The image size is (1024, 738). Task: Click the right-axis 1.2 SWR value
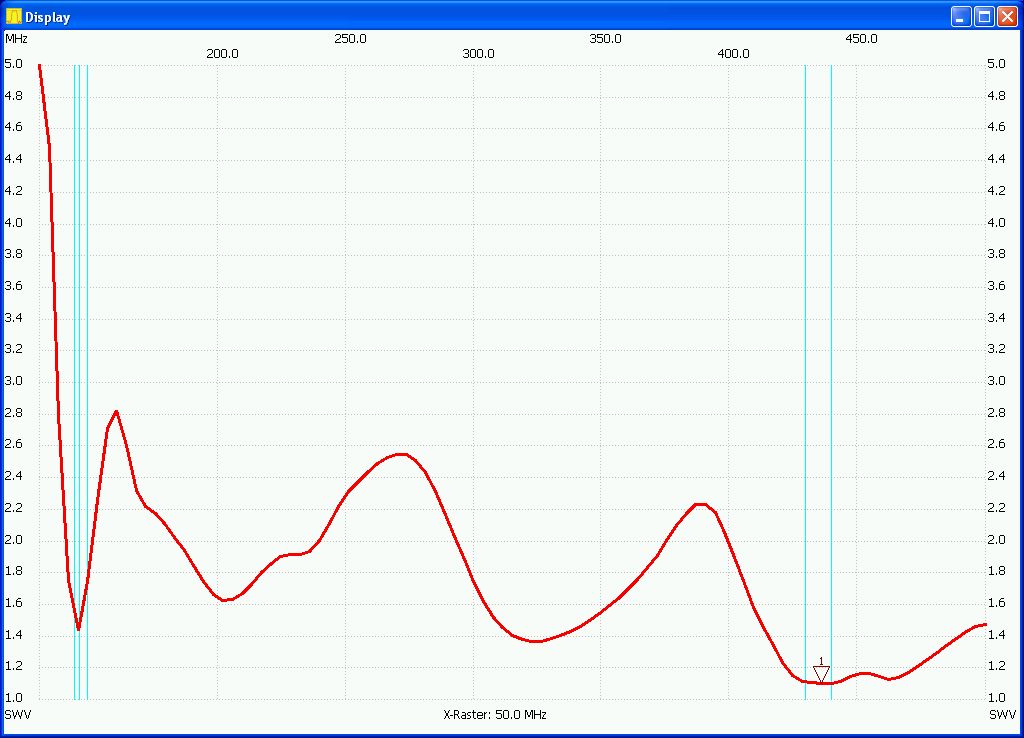pos(997,666)
